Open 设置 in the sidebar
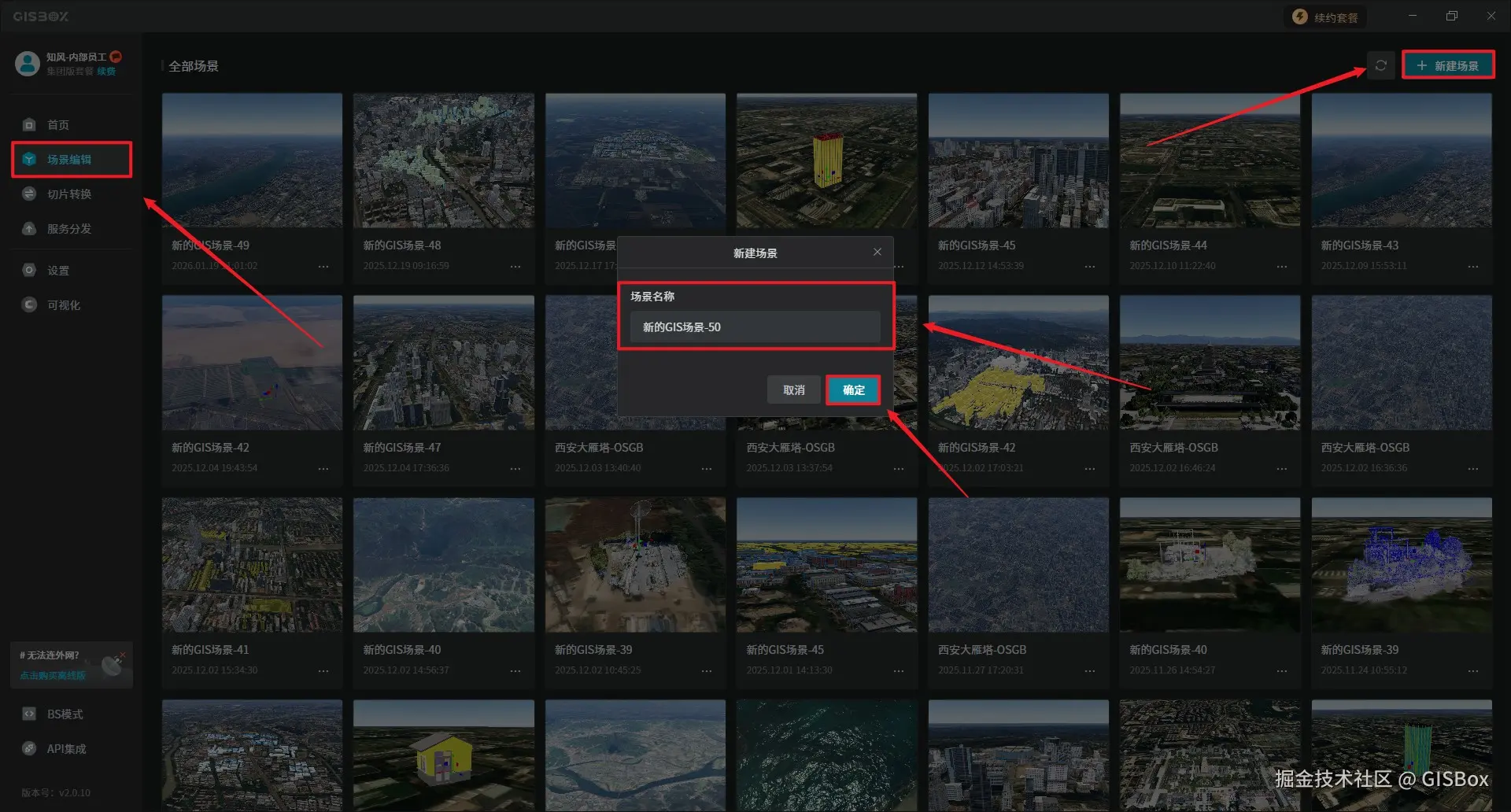Screen dimensions: 1511x812 pos(72,270)
